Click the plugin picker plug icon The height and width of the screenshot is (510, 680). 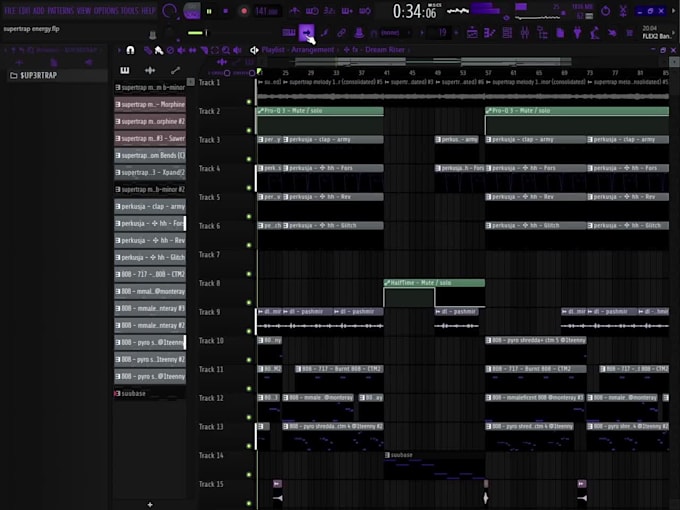pyautogui.click(x=577, y=33)
